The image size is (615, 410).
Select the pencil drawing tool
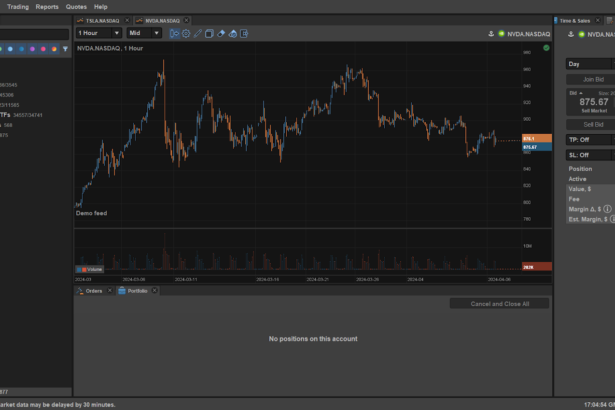(197, 33)
